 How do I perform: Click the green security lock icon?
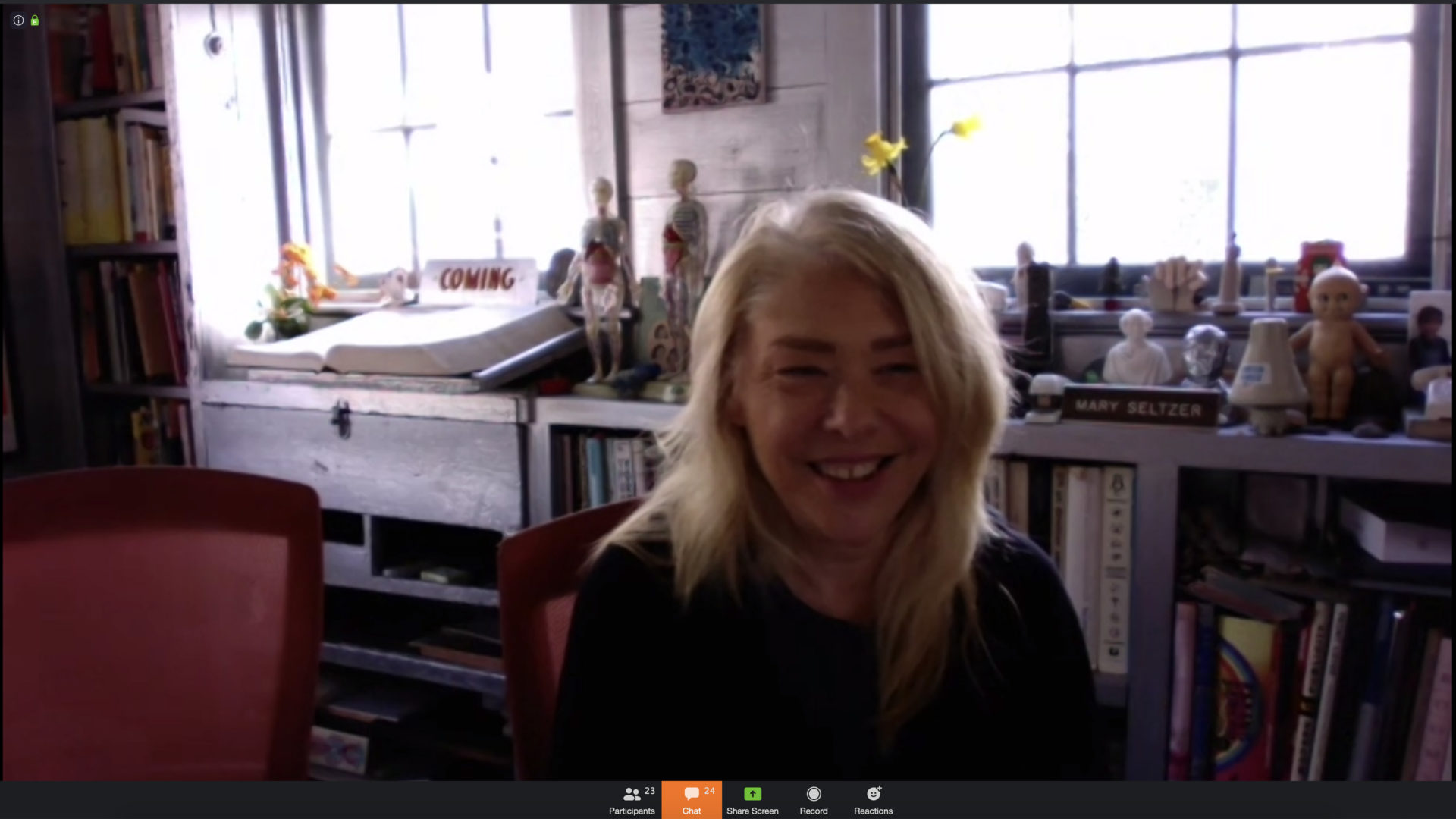coord(34,20)
